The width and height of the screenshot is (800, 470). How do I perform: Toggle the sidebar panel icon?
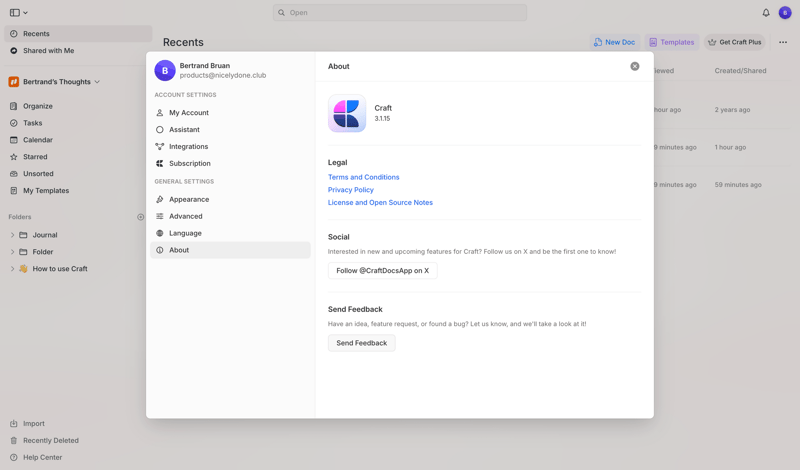click(15, 13)
